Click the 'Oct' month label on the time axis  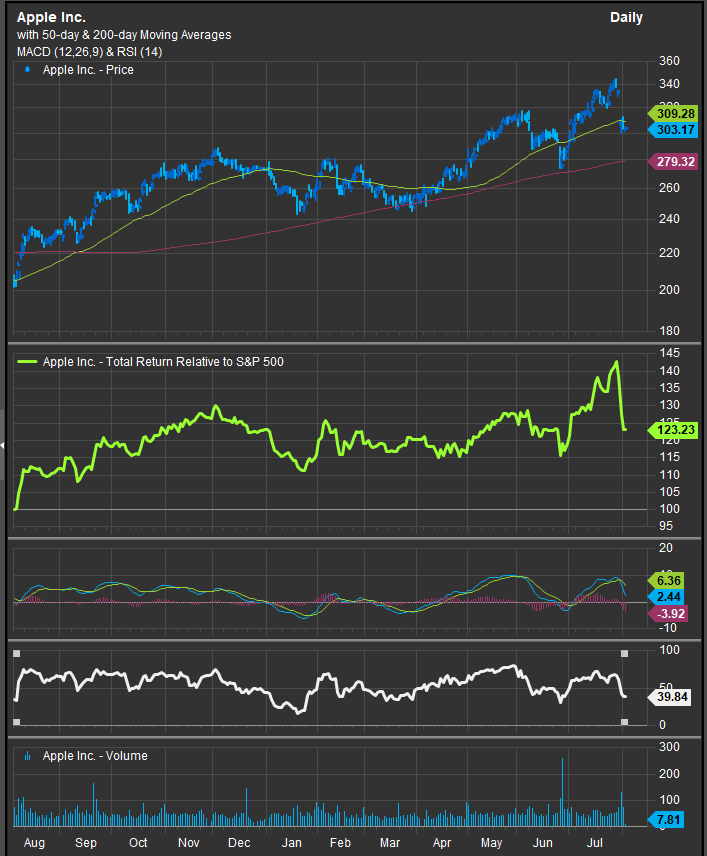coord(138,843)
